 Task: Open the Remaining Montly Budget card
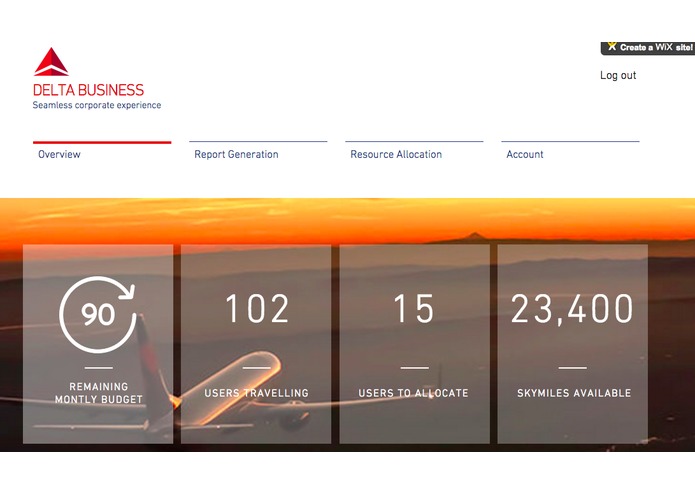[x=98, y=344]
